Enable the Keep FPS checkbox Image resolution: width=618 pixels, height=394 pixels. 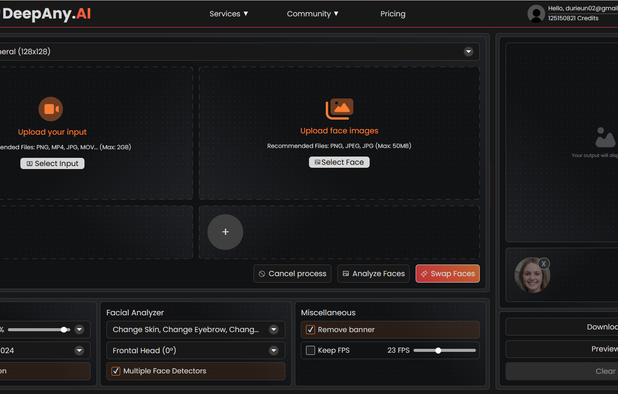[311, 350]
